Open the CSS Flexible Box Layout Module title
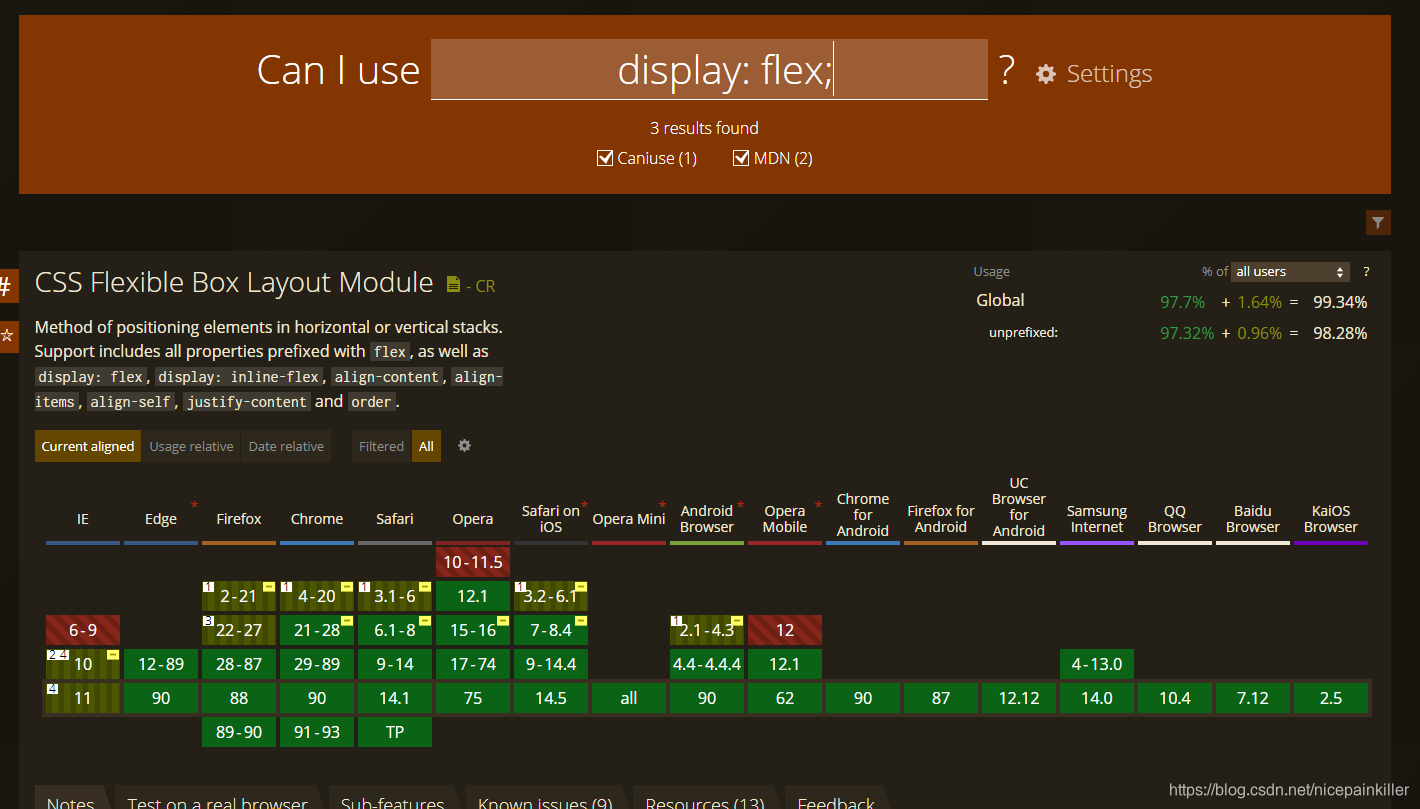This screenshot has height=809, width=1420. click(234, 283)
